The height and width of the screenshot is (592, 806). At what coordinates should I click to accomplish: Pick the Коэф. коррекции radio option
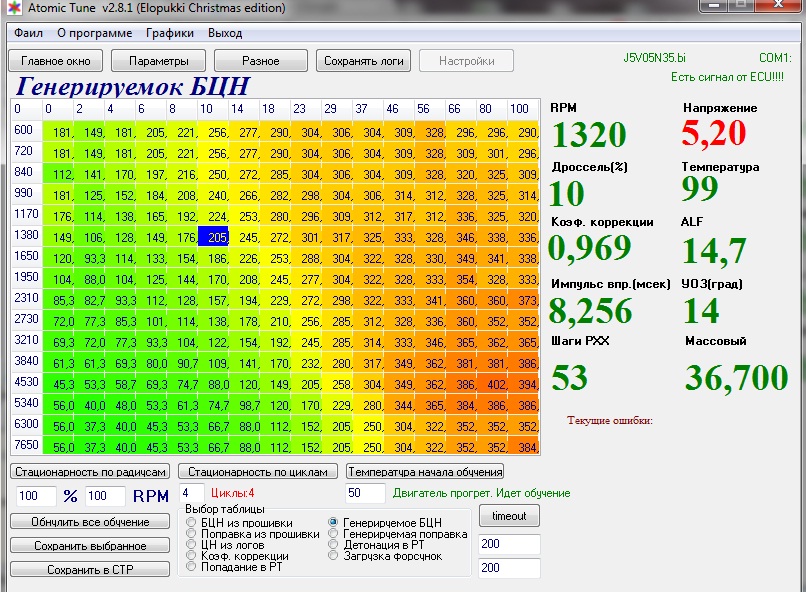tap(192, 556)
